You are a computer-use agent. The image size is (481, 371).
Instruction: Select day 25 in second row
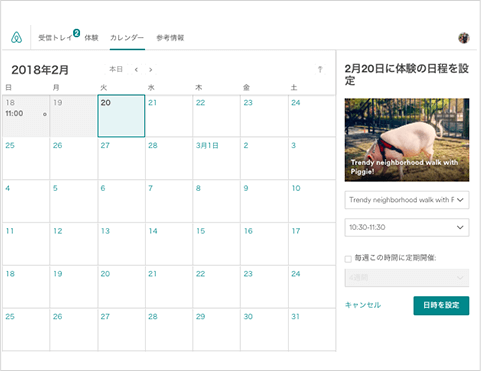click(x=26, y=159)
